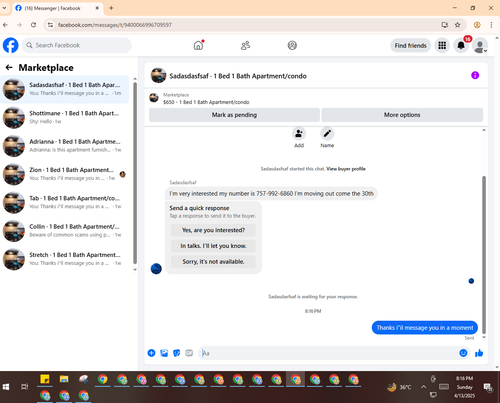Open the Facebook menu grid icon

[442, 45]
